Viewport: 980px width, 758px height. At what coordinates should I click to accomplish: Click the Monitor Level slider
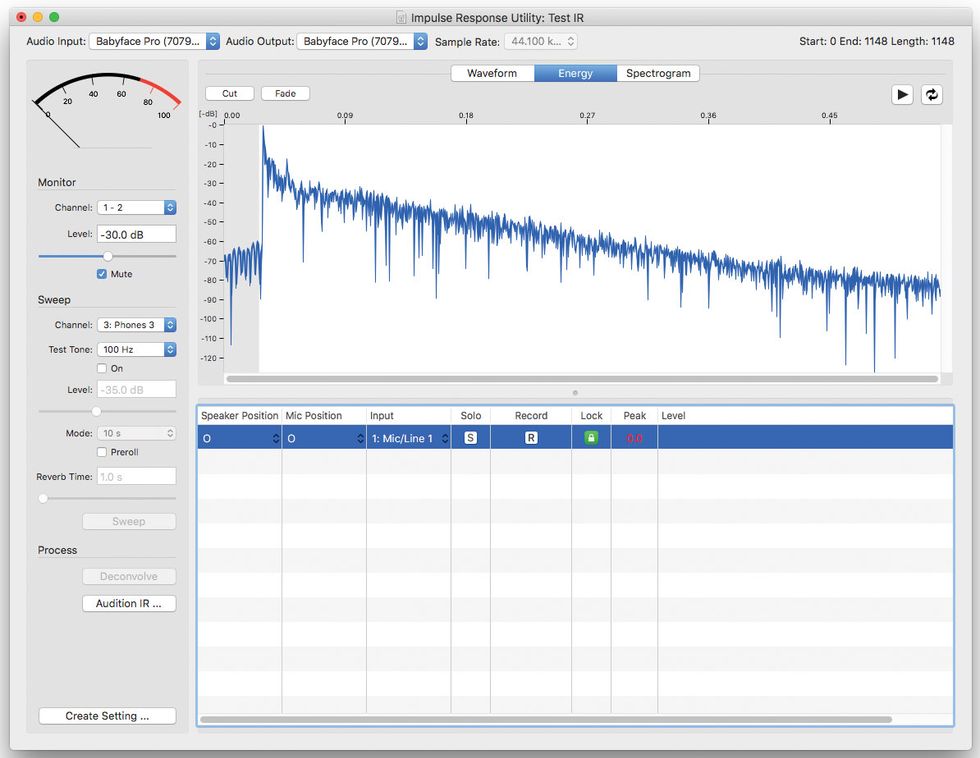(107, 256)
